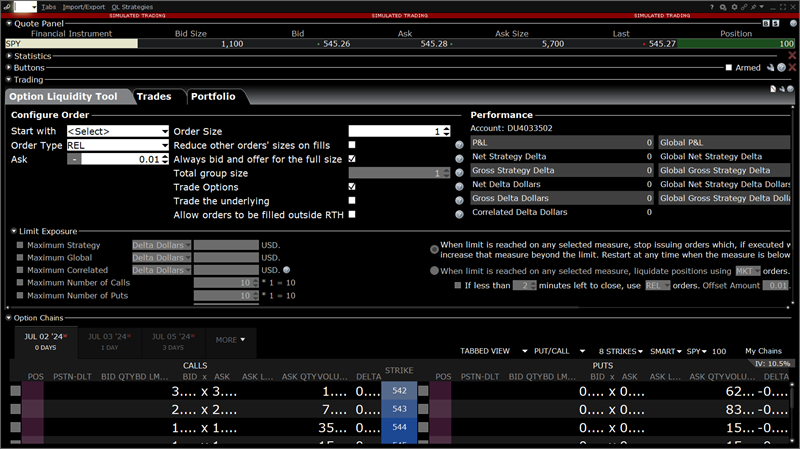Select the JUL 05 '24 expiration tab
The image size is (800, 449).
172,341
